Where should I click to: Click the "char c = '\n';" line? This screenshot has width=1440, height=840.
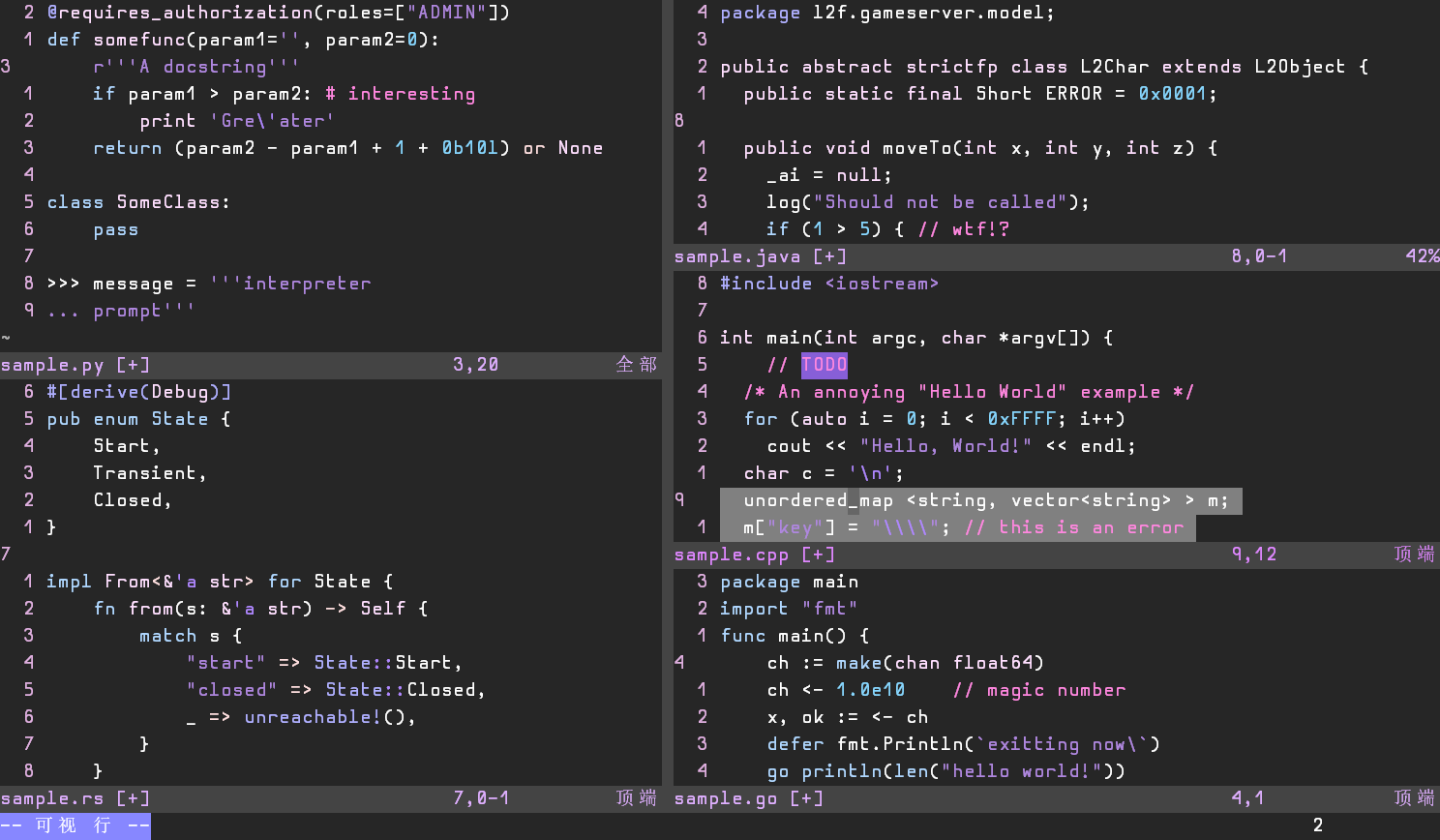click(x=825, y=473)
